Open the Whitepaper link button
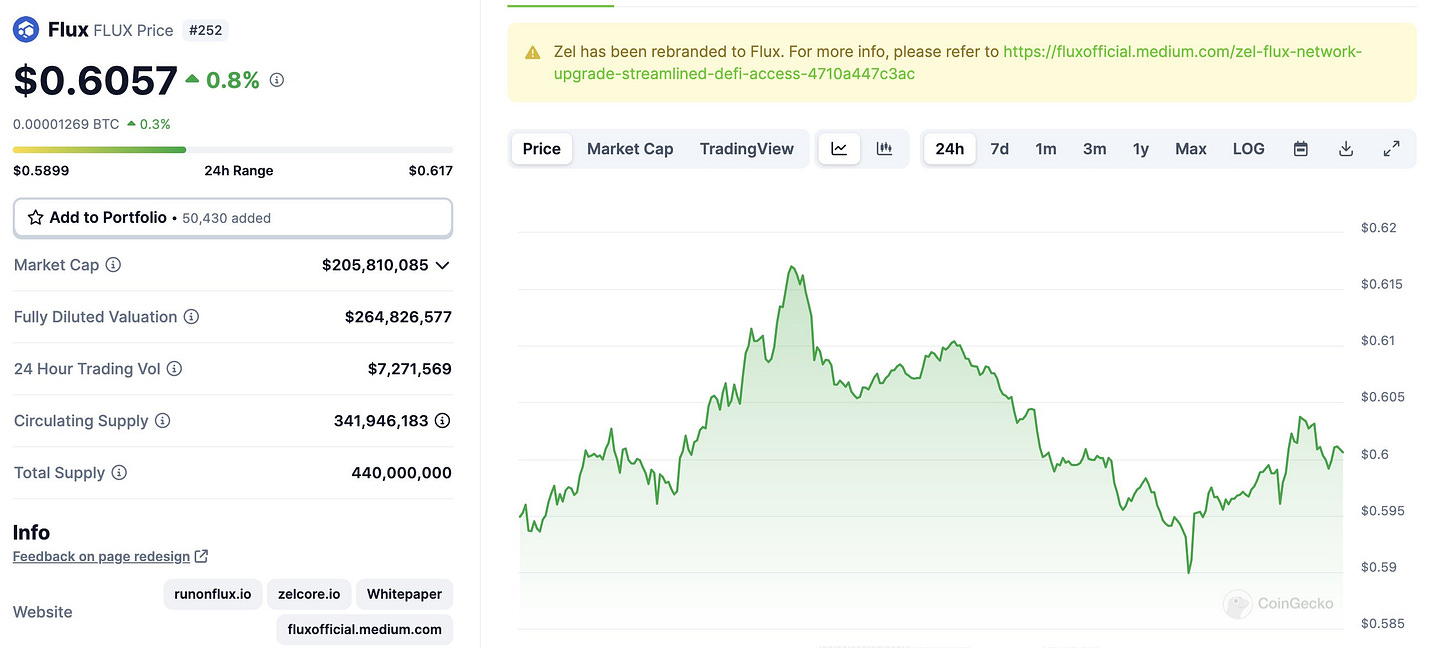 click(404, 594)
